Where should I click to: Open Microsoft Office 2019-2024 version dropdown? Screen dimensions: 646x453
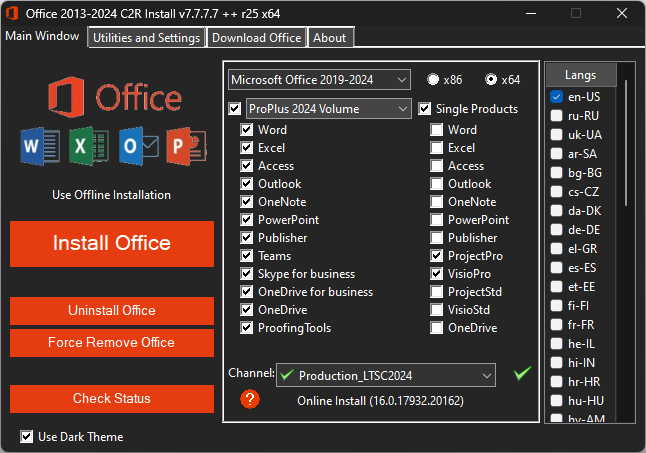[319, 79]
